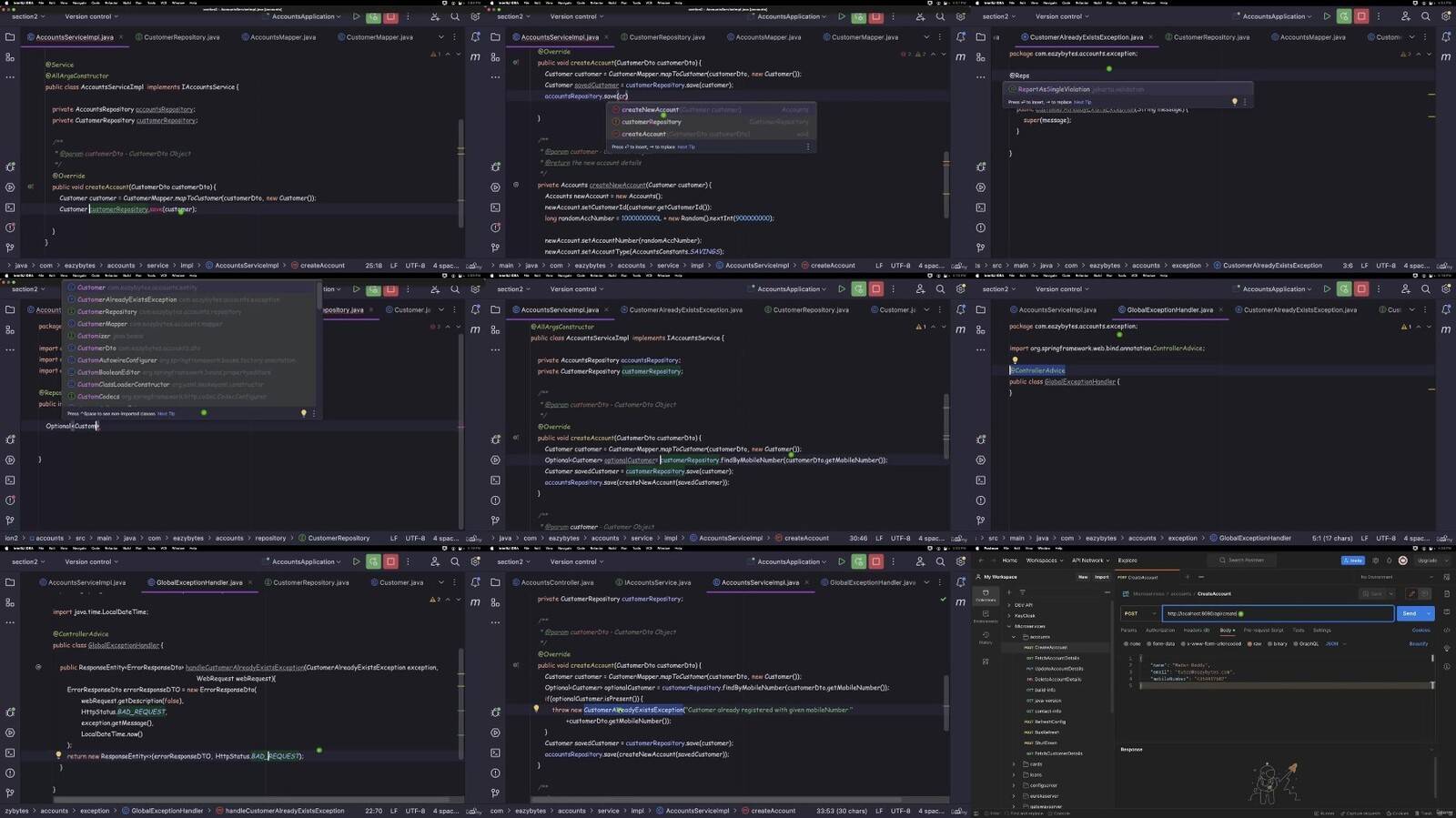This screenshot has width=1456, height=818.
Task: Click UTF-8 encoding in top-left IDE status bar
Action: tap(415, 266)
